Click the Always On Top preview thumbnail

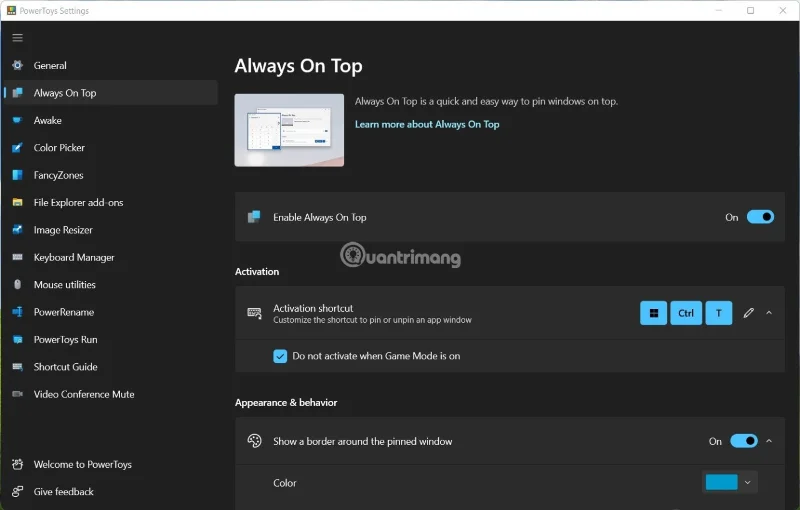point(289,130)
